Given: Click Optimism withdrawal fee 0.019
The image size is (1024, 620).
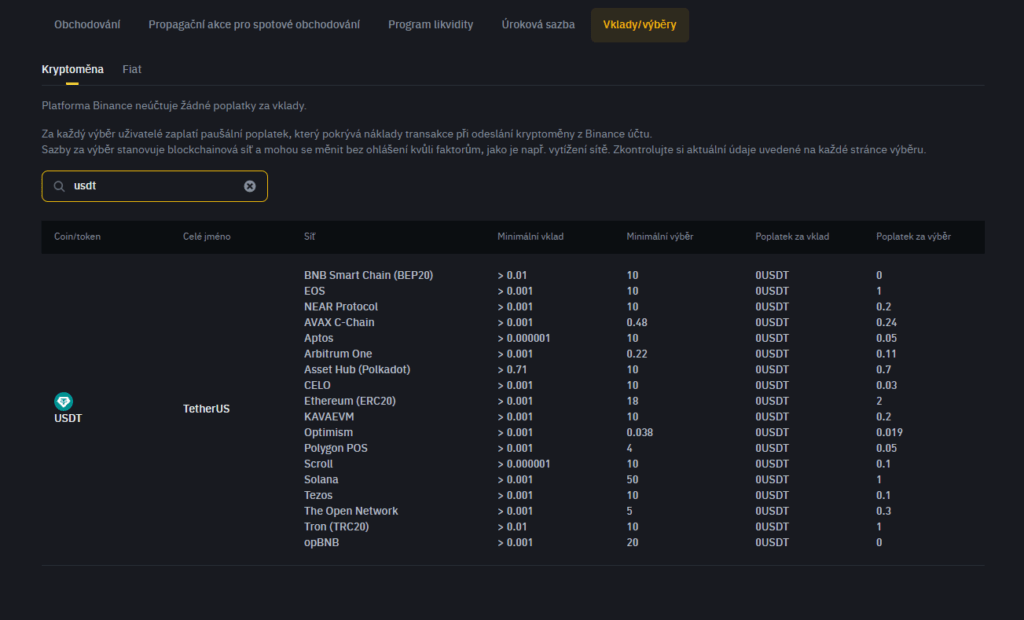Looking at the screenshot, I should pyautogui.click(x=889, y=432).
